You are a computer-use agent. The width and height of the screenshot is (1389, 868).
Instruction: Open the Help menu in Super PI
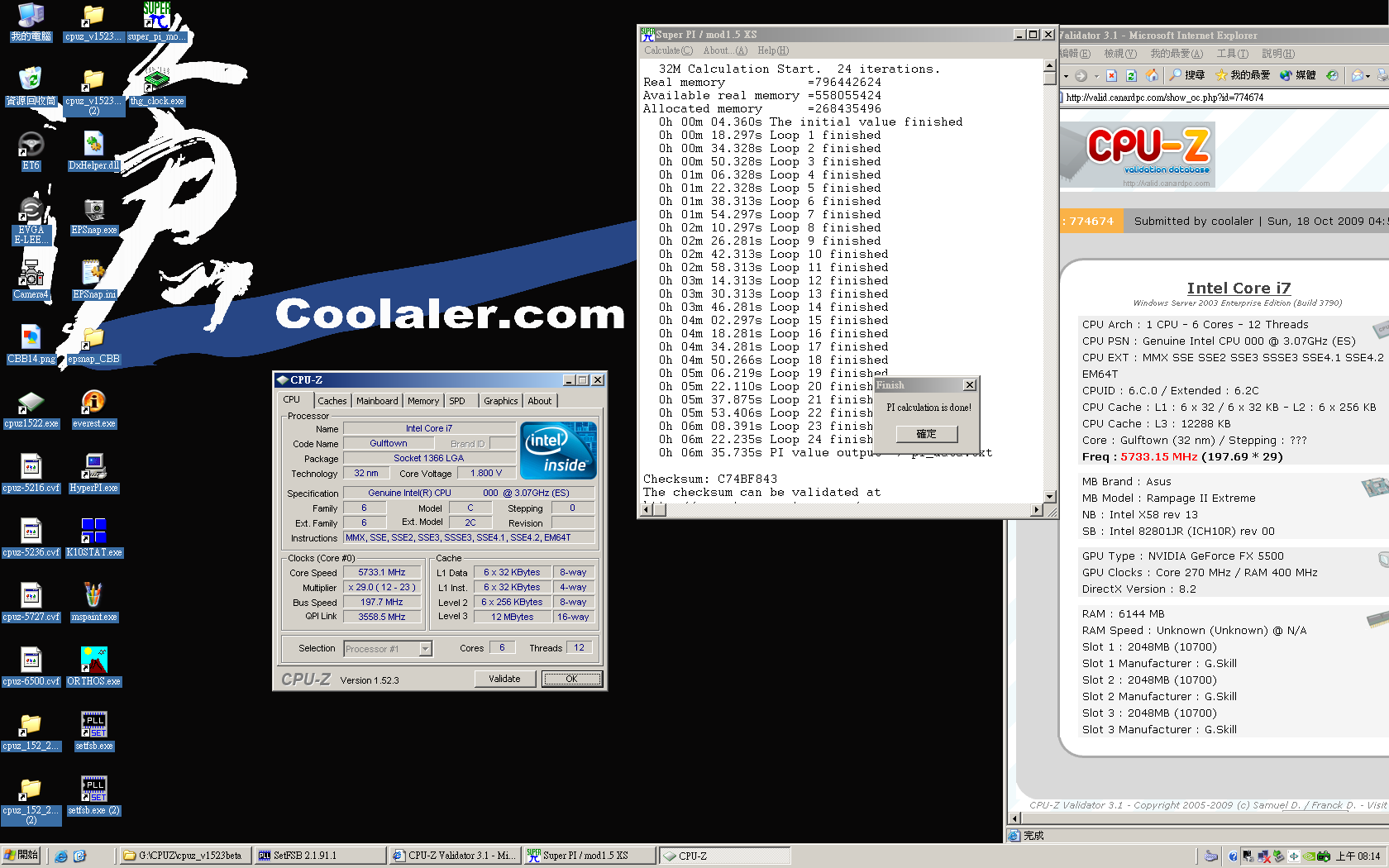pyautogui.click(x=773, y=50)
